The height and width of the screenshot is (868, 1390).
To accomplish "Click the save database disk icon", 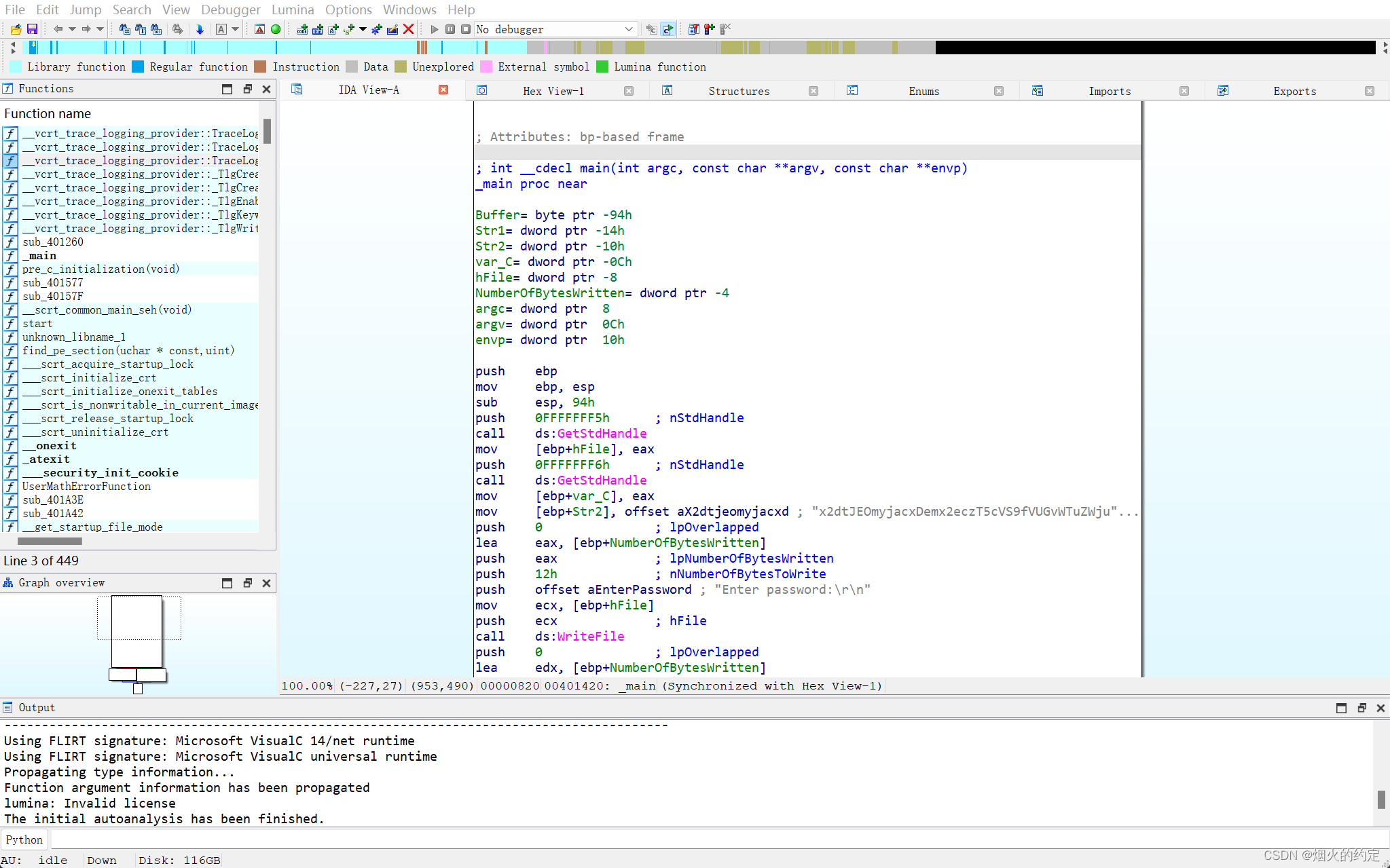I will click(32, 29).
